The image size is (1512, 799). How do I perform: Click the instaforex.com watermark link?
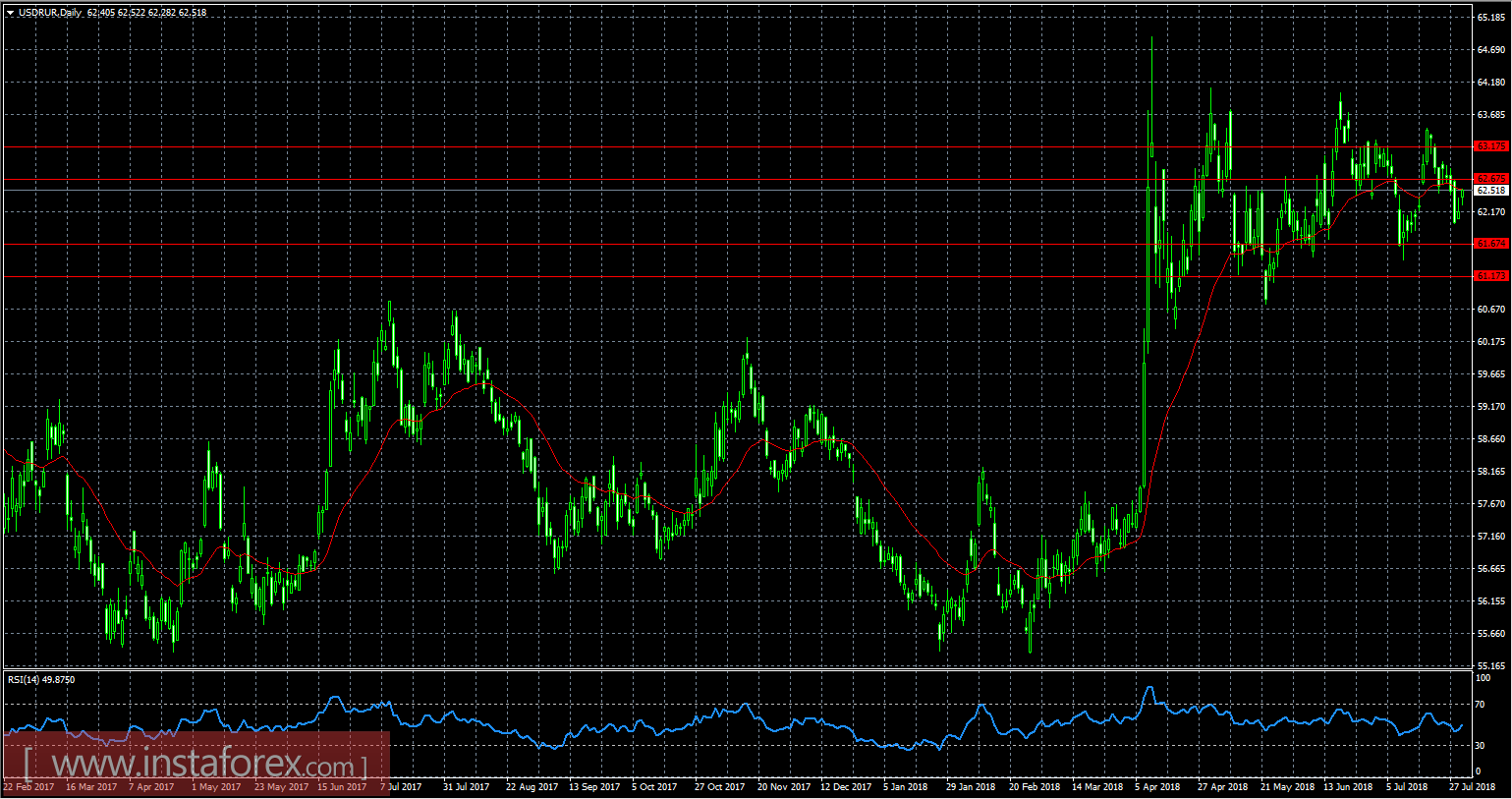pos(195,764)
